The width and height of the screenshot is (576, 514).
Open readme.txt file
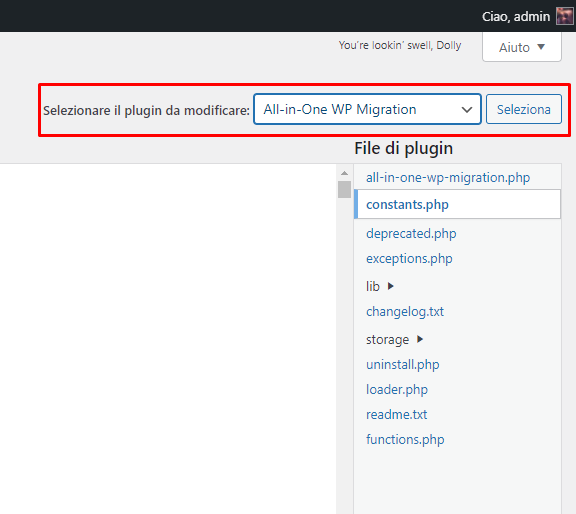(x=396, y=414)
